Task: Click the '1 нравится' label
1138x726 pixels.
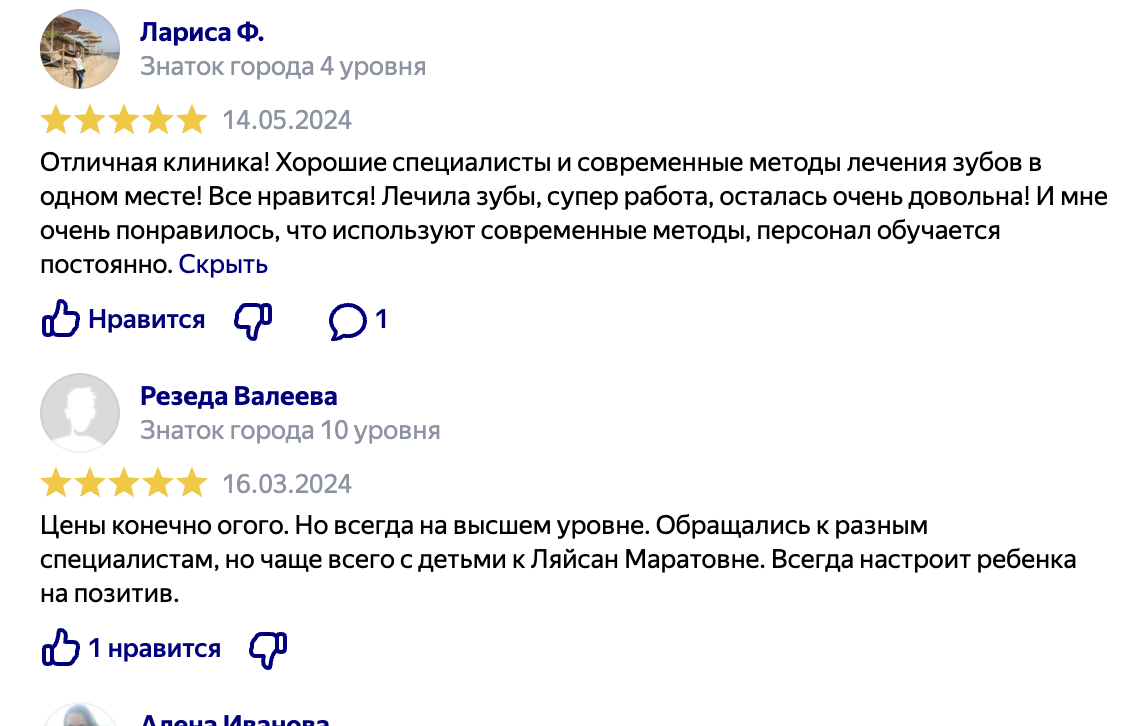Action: [x=155, y=649]
